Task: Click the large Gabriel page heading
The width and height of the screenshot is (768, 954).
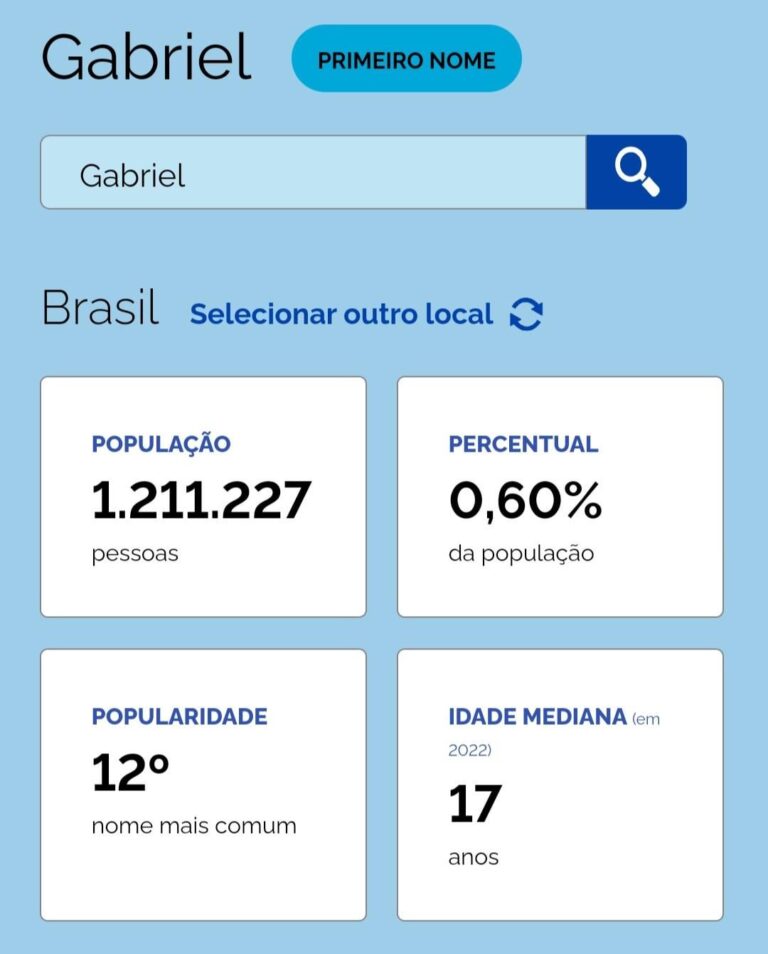Action: [146, 57]
